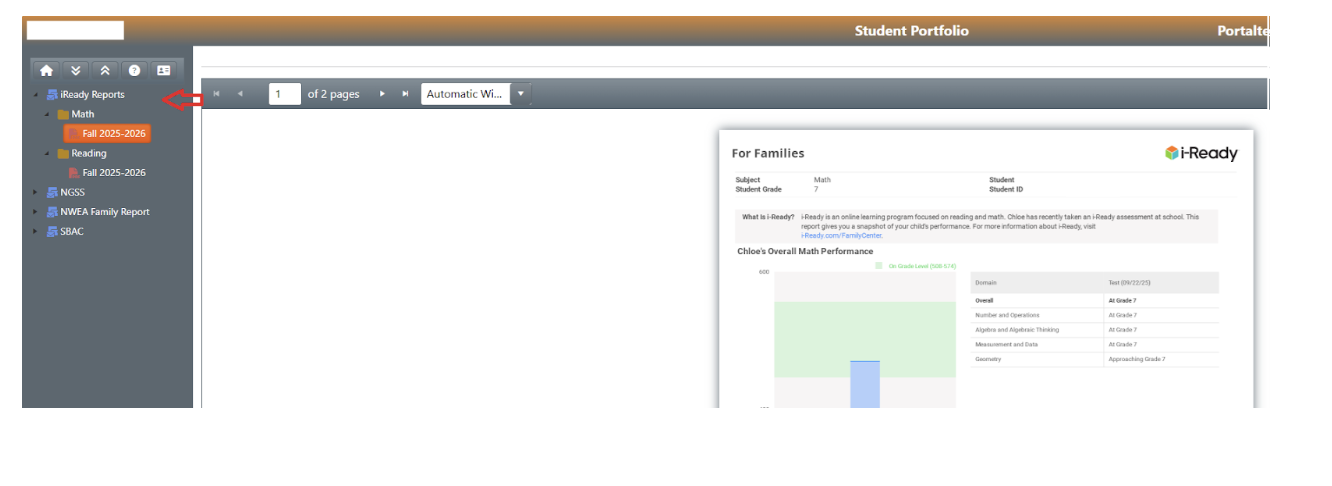Open the Automatic Width zoom dropdown arrow

click(x=520, y=94)
